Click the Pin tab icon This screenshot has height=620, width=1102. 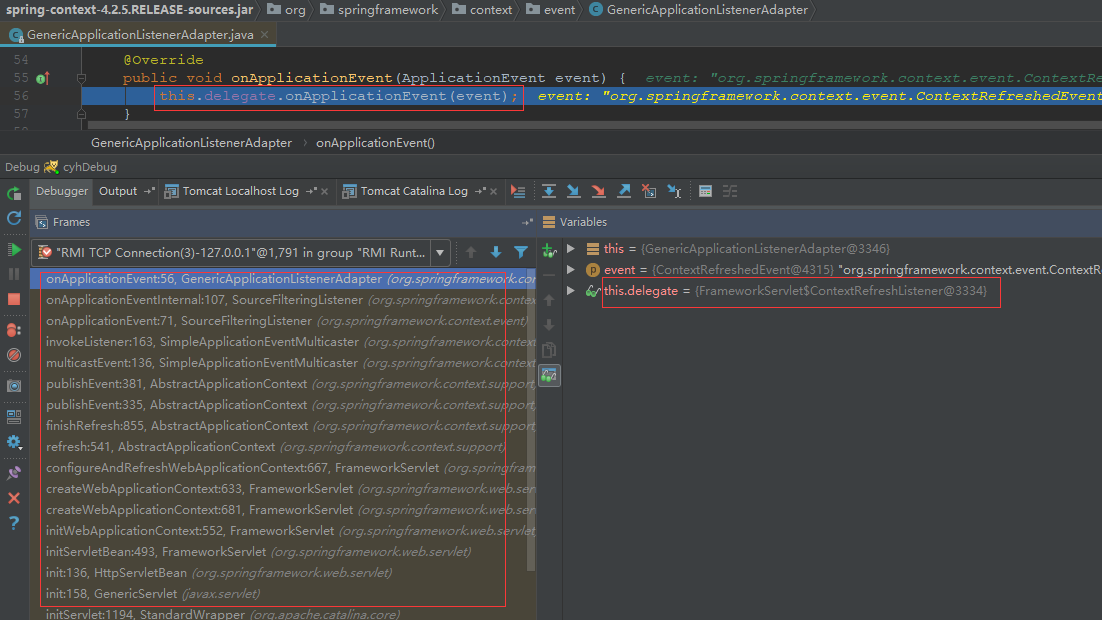point(14,473)
